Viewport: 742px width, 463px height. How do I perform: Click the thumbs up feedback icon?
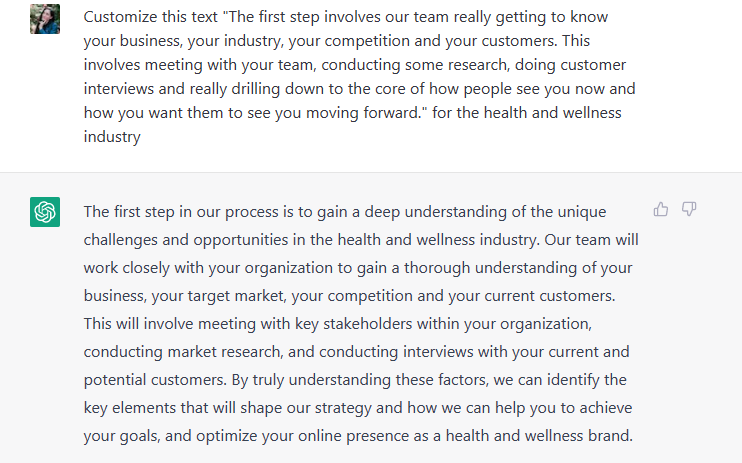click(661, 209)
